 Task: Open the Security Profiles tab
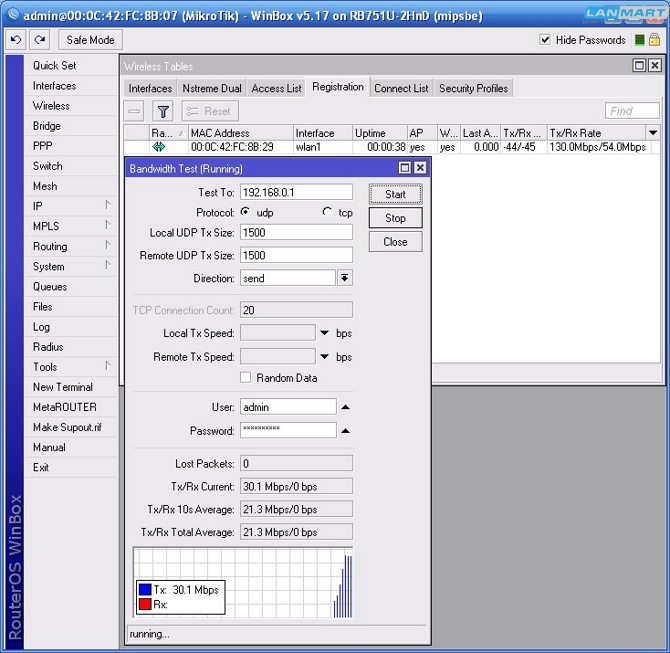coord(473,88)
